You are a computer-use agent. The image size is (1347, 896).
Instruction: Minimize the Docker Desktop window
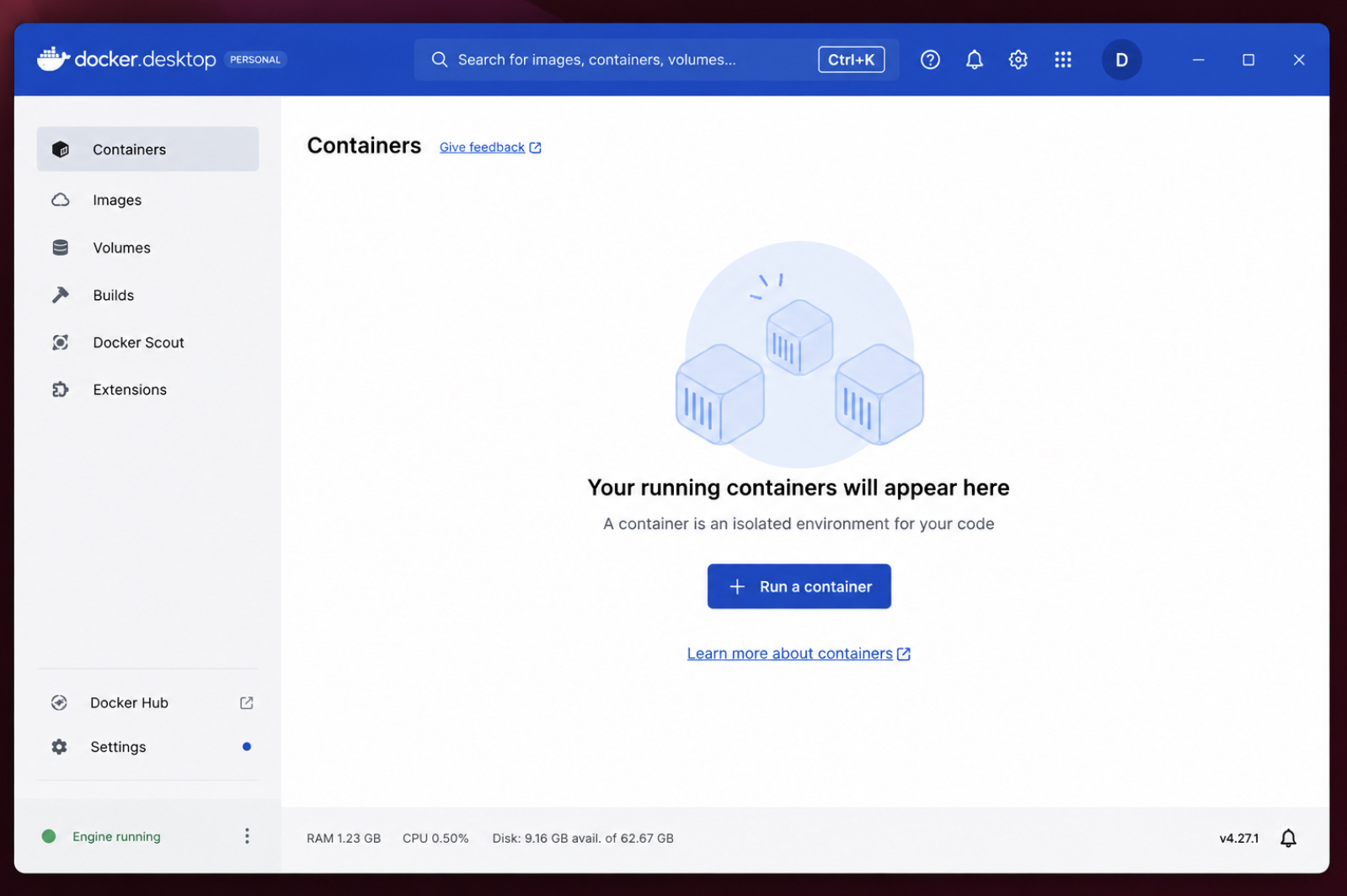point(1198,60)
